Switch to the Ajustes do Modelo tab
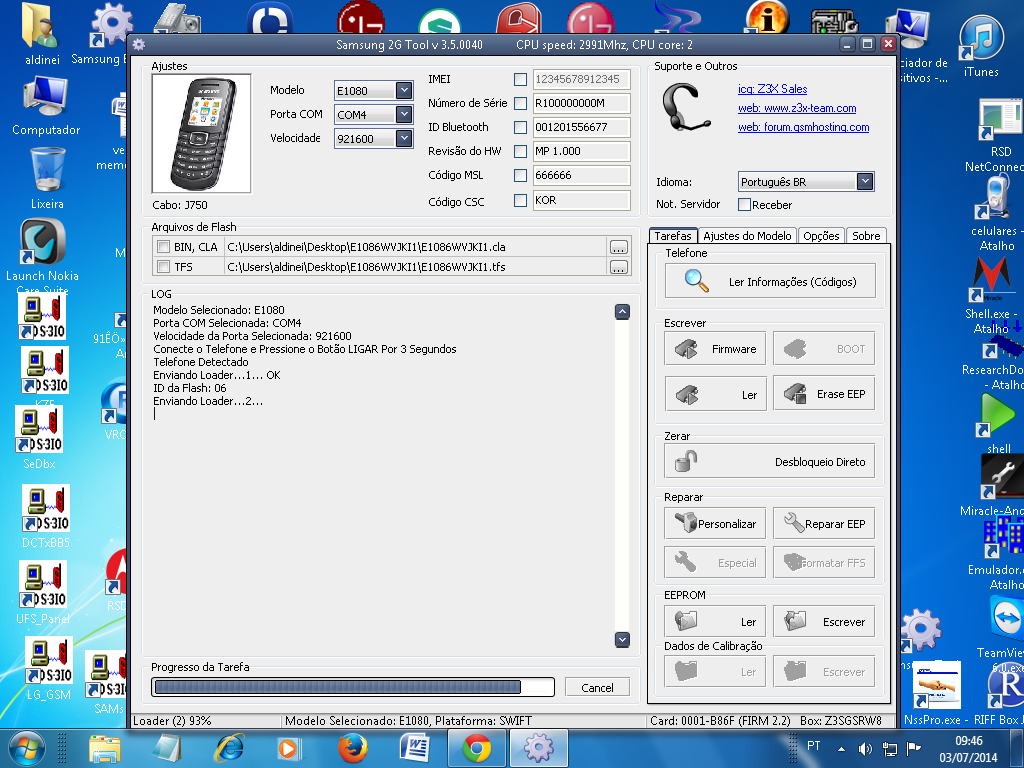 (x=747, y=236)
